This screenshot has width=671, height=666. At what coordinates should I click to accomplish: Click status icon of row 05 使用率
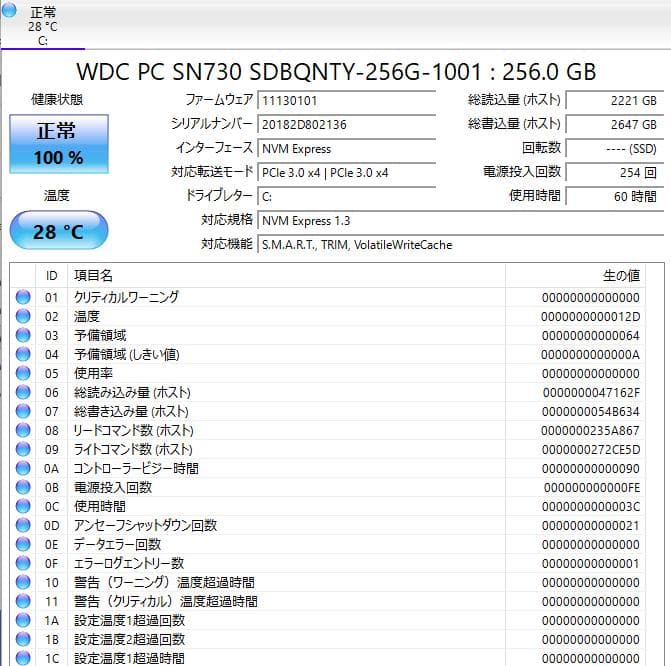click(x=23, y=373)
